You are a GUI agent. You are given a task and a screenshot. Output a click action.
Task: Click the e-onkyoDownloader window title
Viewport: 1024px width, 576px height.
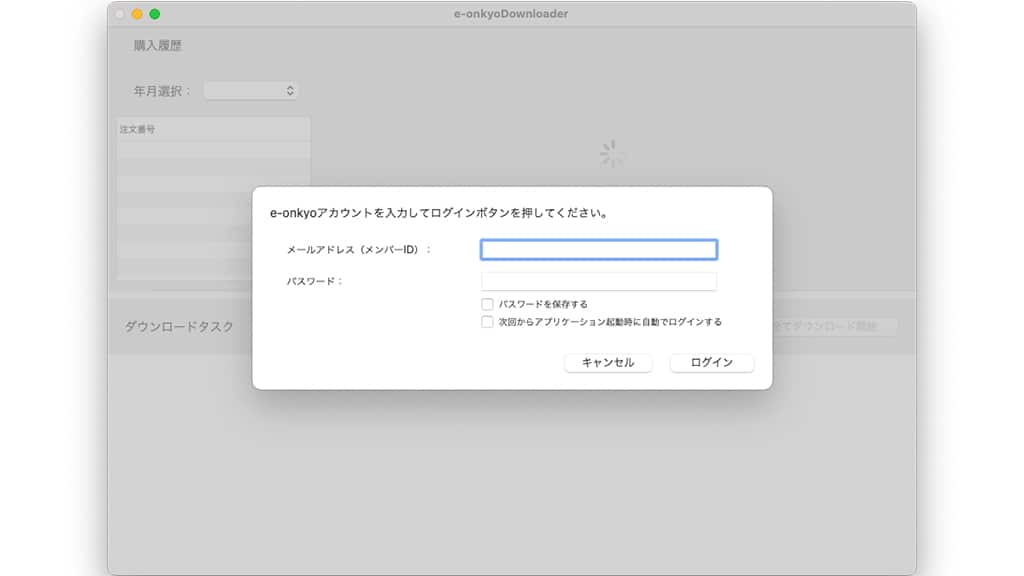[x=511, y=14]
